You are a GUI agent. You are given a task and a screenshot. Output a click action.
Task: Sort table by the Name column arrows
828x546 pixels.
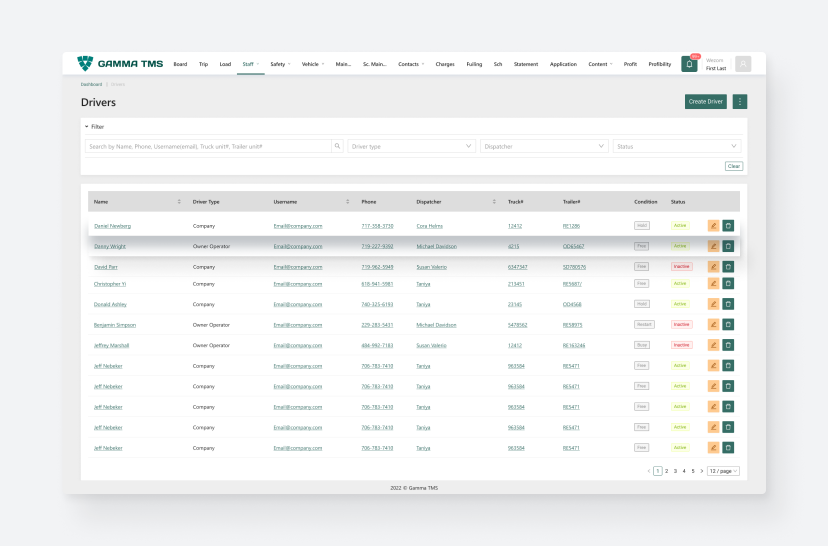tap(179, 201)
